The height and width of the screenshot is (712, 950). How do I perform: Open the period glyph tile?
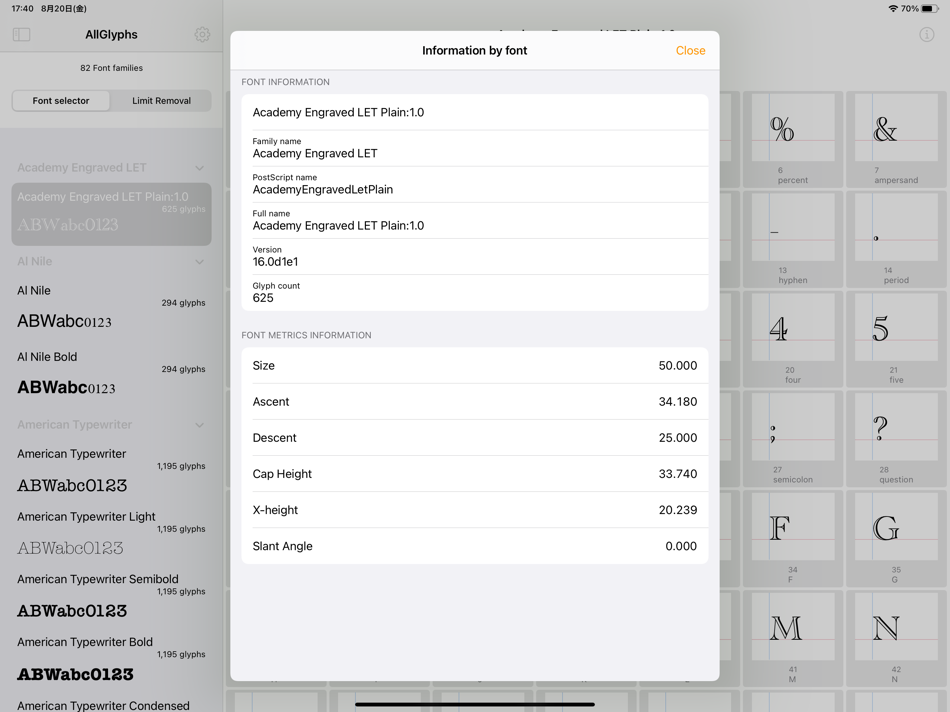click(896, 239)
